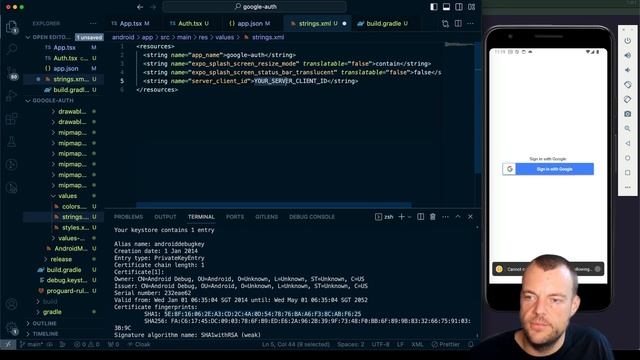Open terminal panel more actions ellipsis
This screenshot has height=360, width=640.
coord(445,217)
